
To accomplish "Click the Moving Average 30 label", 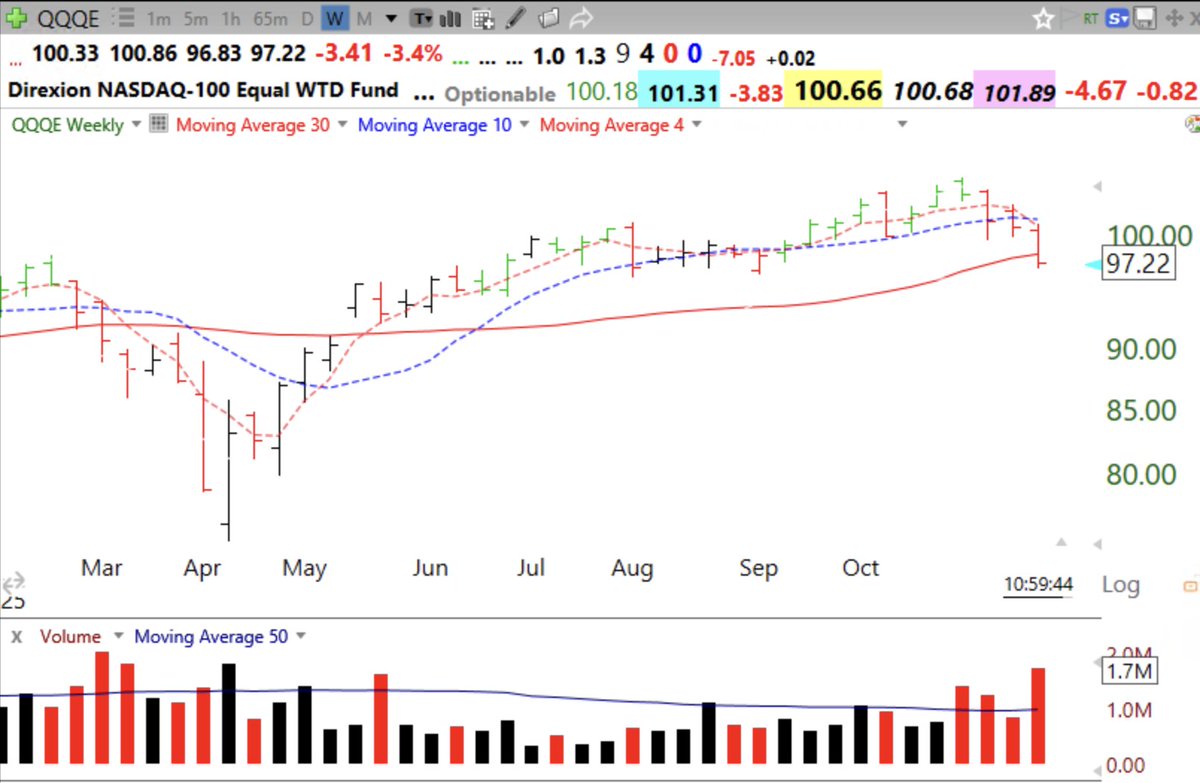I will coord(253,124).
